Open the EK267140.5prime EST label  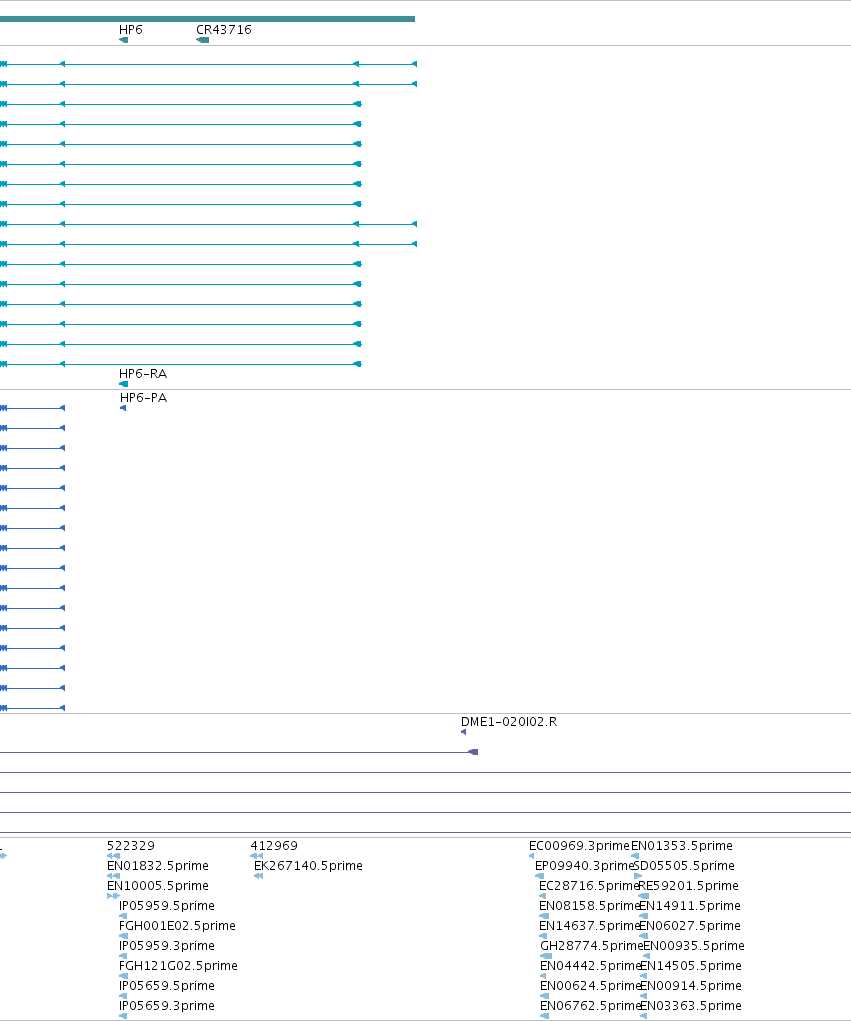(x=308, y=866)
